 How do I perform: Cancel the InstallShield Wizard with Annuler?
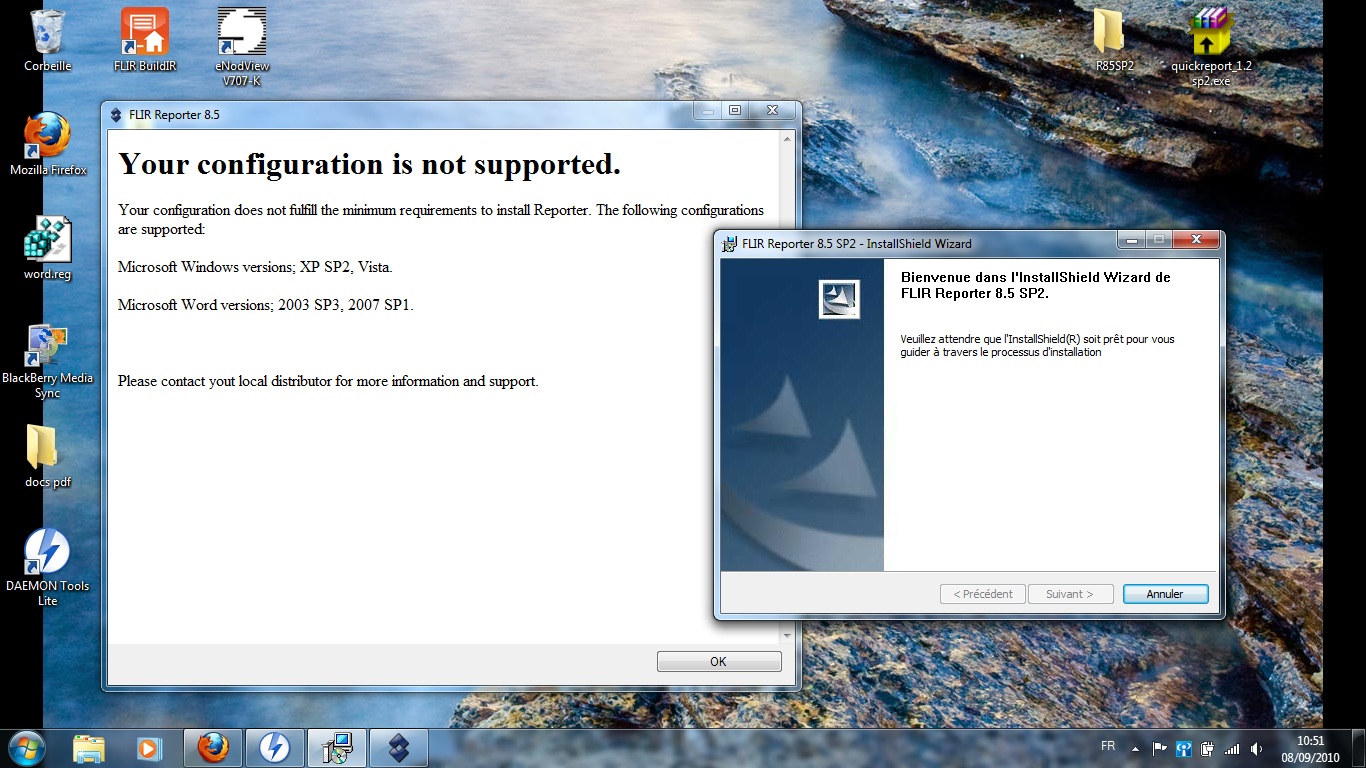(x=1164, y=593)
